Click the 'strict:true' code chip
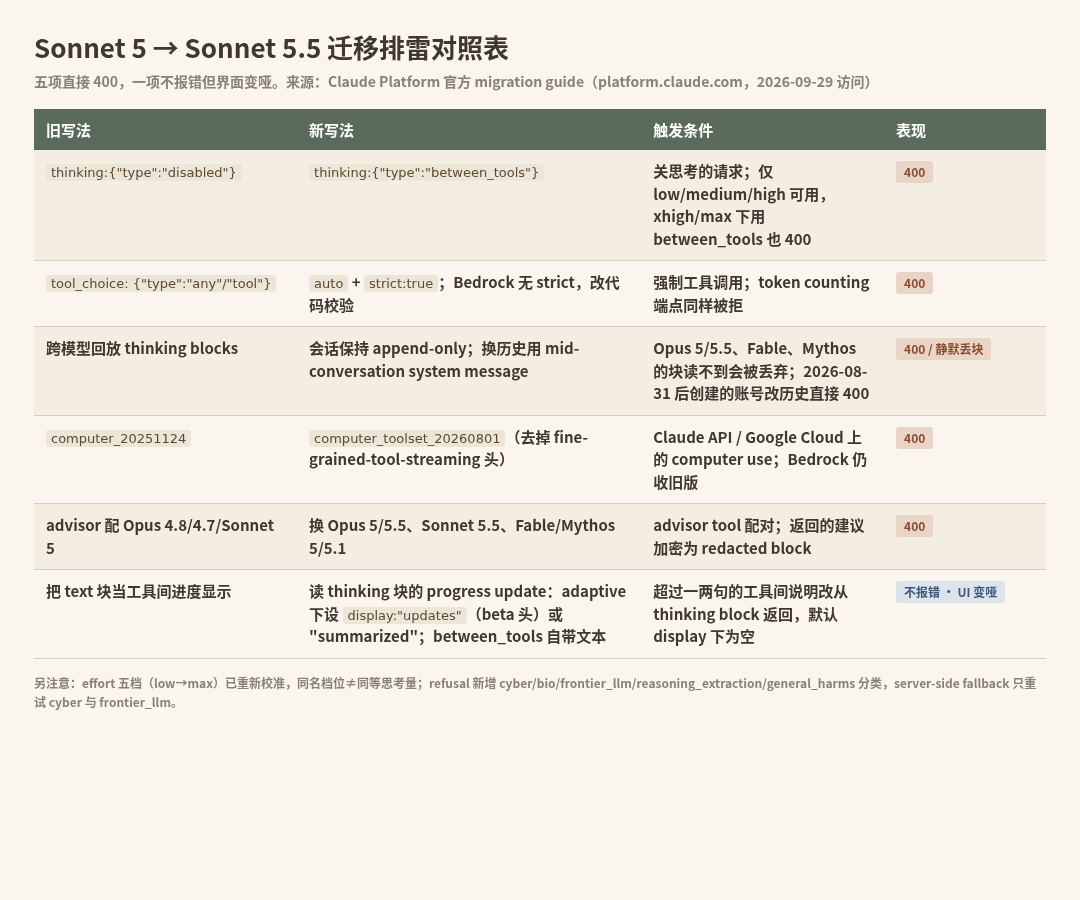1080x900 pixels. (401, 283)
